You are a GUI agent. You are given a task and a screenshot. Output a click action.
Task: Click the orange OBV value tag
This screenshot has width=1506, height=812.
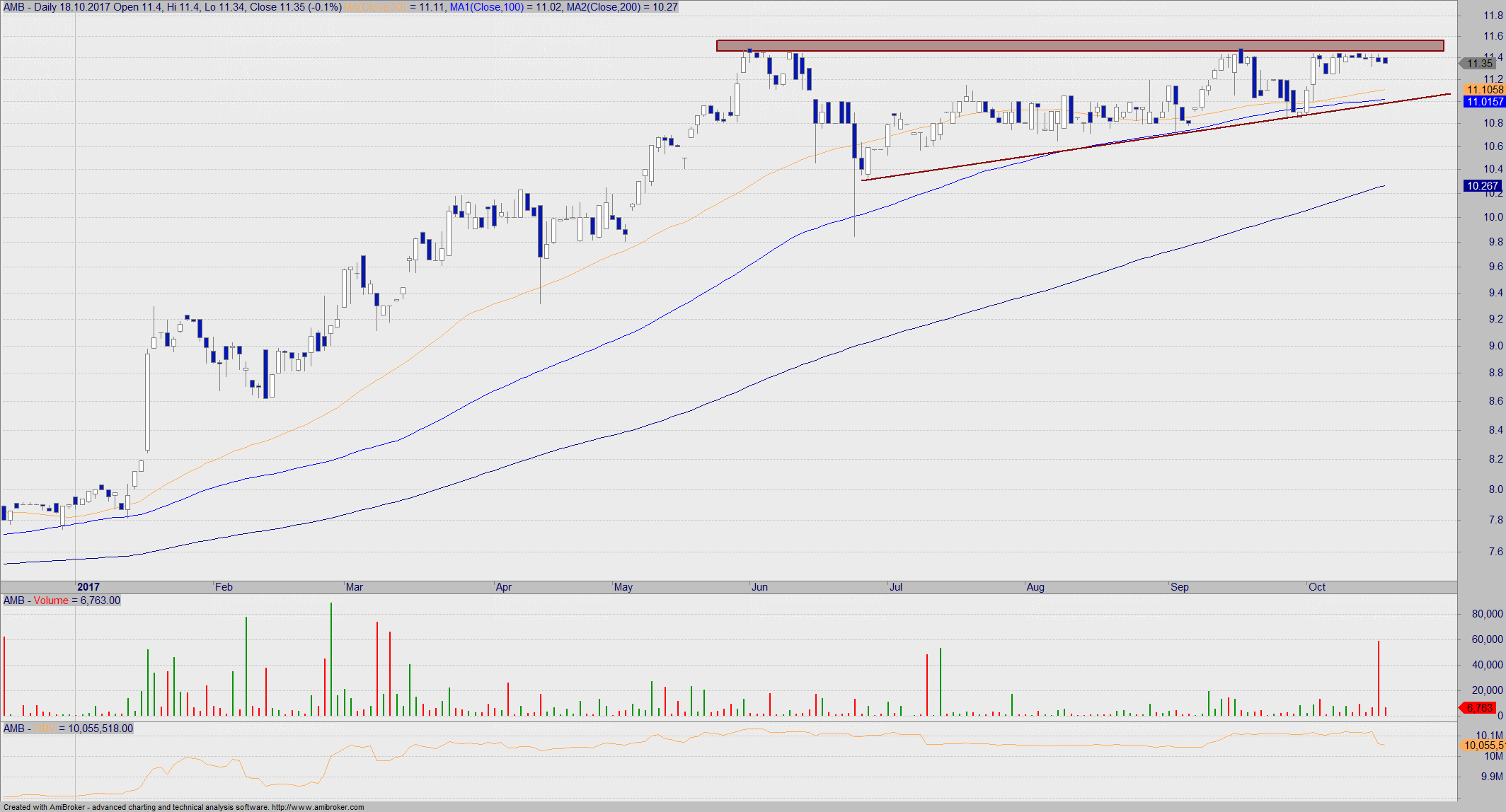click(x=1483, y=745)
